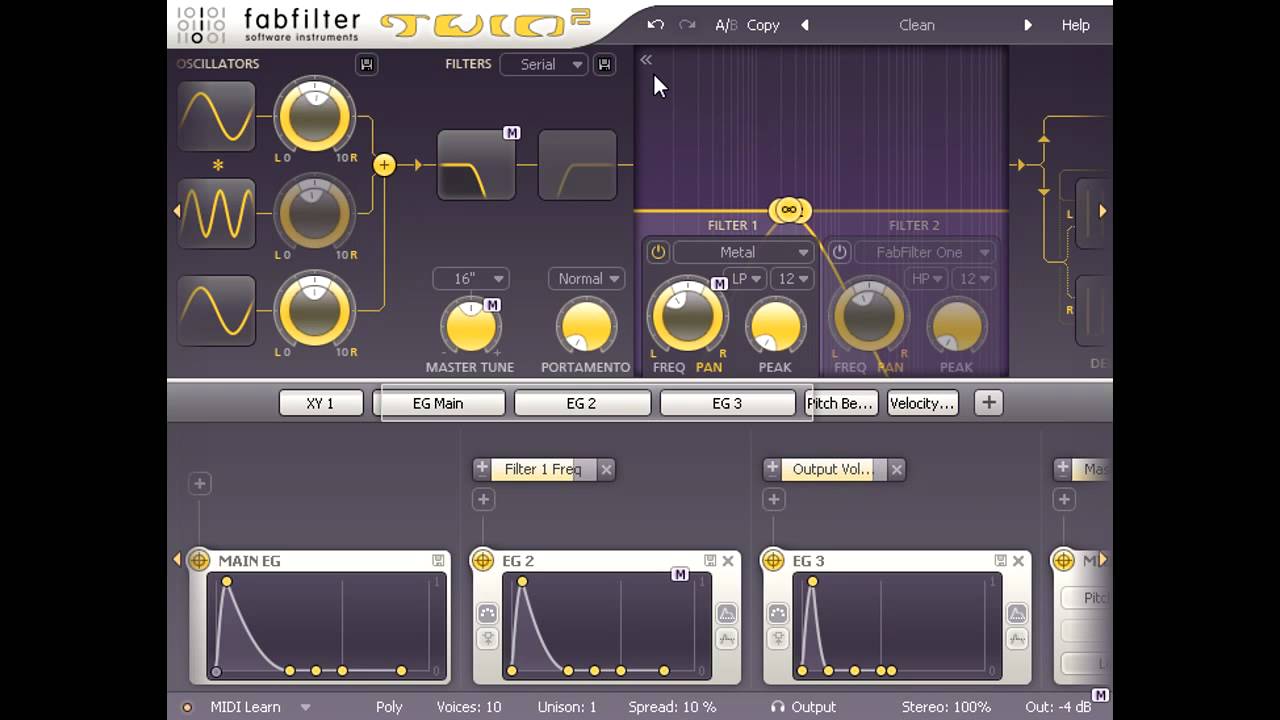The width and height of the screenshot is (1280, 720).
Task: Click the Master Tune knob
Action: pyautogui.click(x=471, y=326)
